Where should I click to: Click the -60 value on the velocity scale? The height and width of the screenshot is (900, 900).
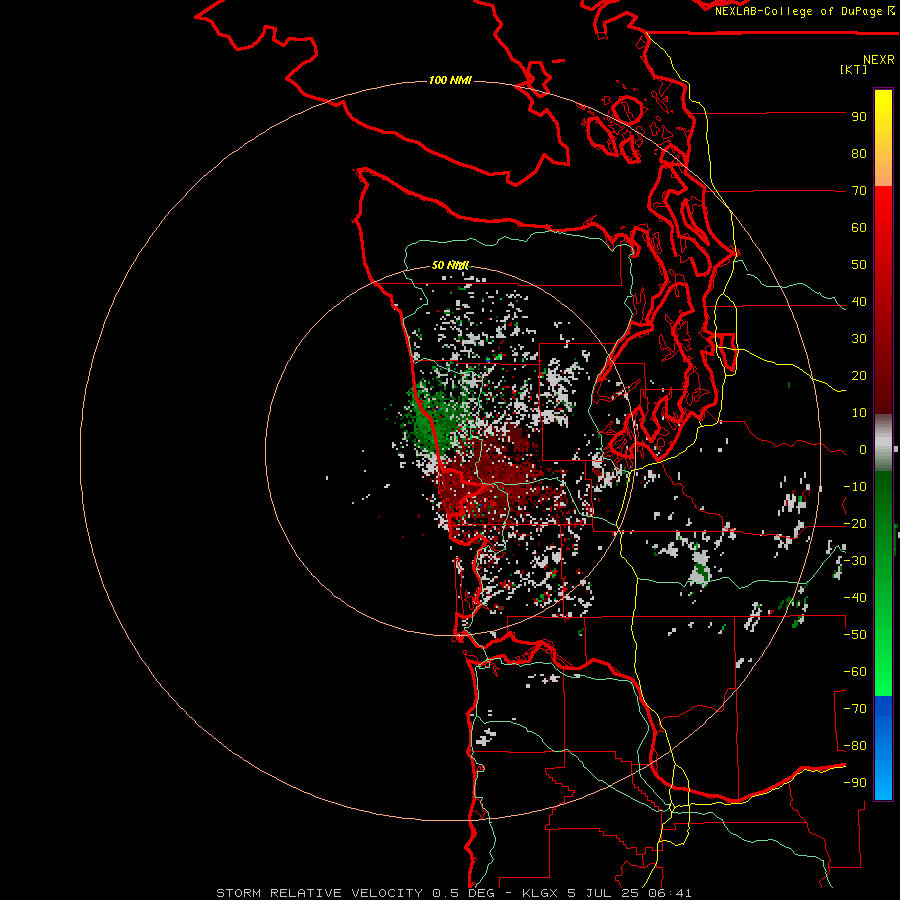click(855, 672)
